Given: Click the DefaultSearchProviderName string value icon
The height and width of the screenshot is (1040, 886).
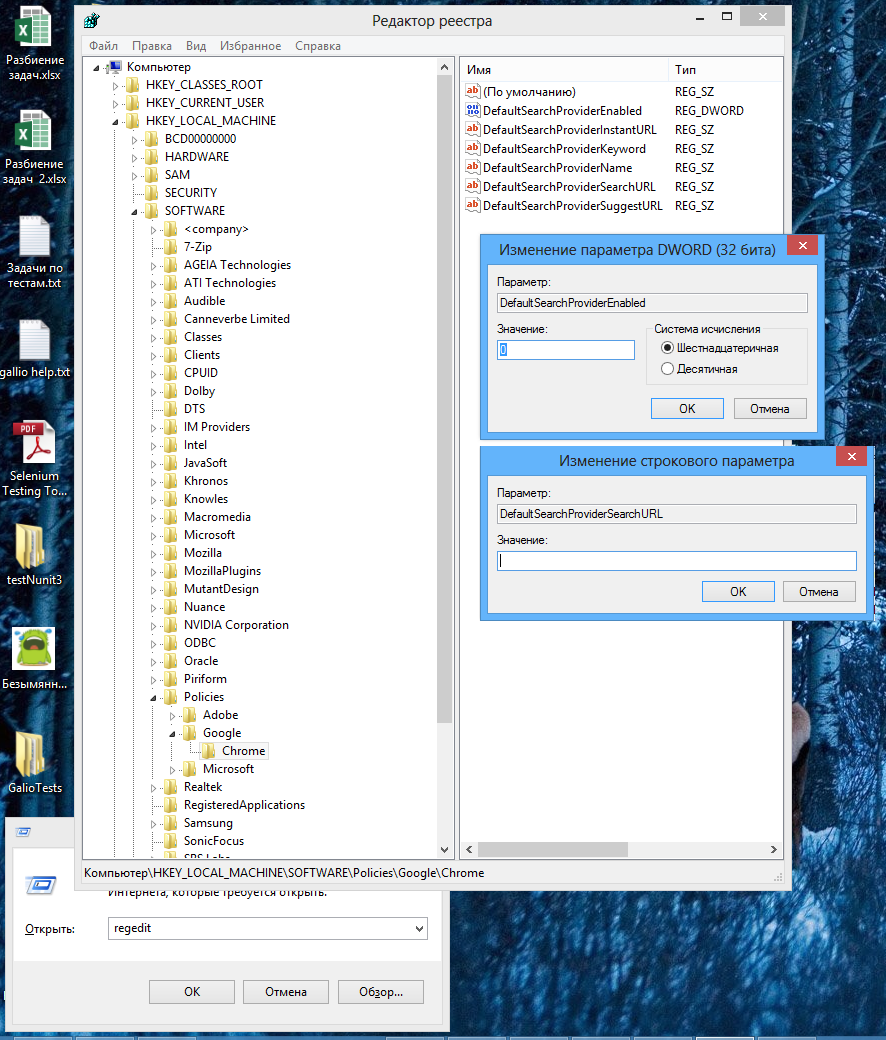Looking at the screenshot, I should point(473,168).
